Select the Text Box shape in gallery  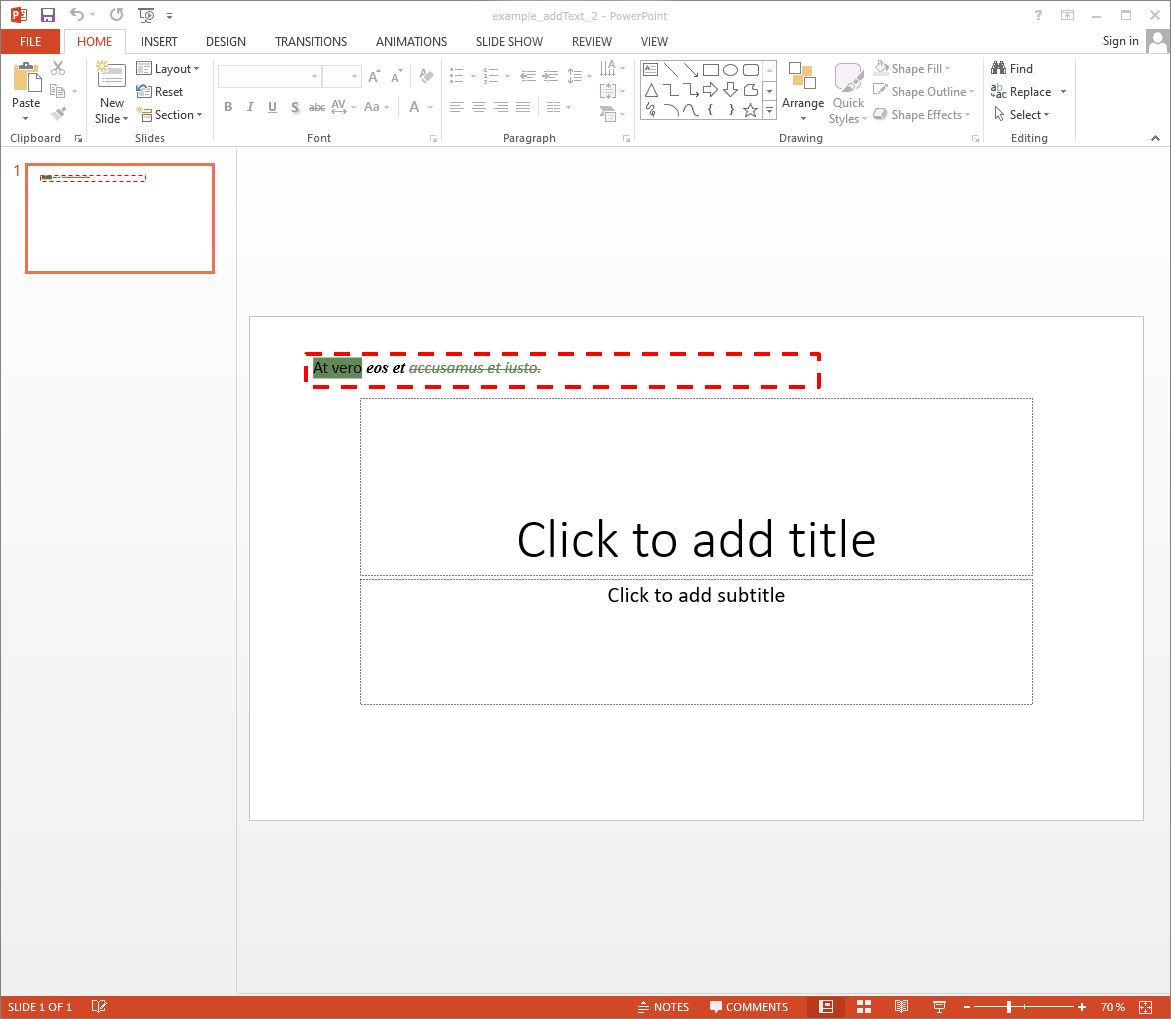pyautogui.click(x=650, y=69)
